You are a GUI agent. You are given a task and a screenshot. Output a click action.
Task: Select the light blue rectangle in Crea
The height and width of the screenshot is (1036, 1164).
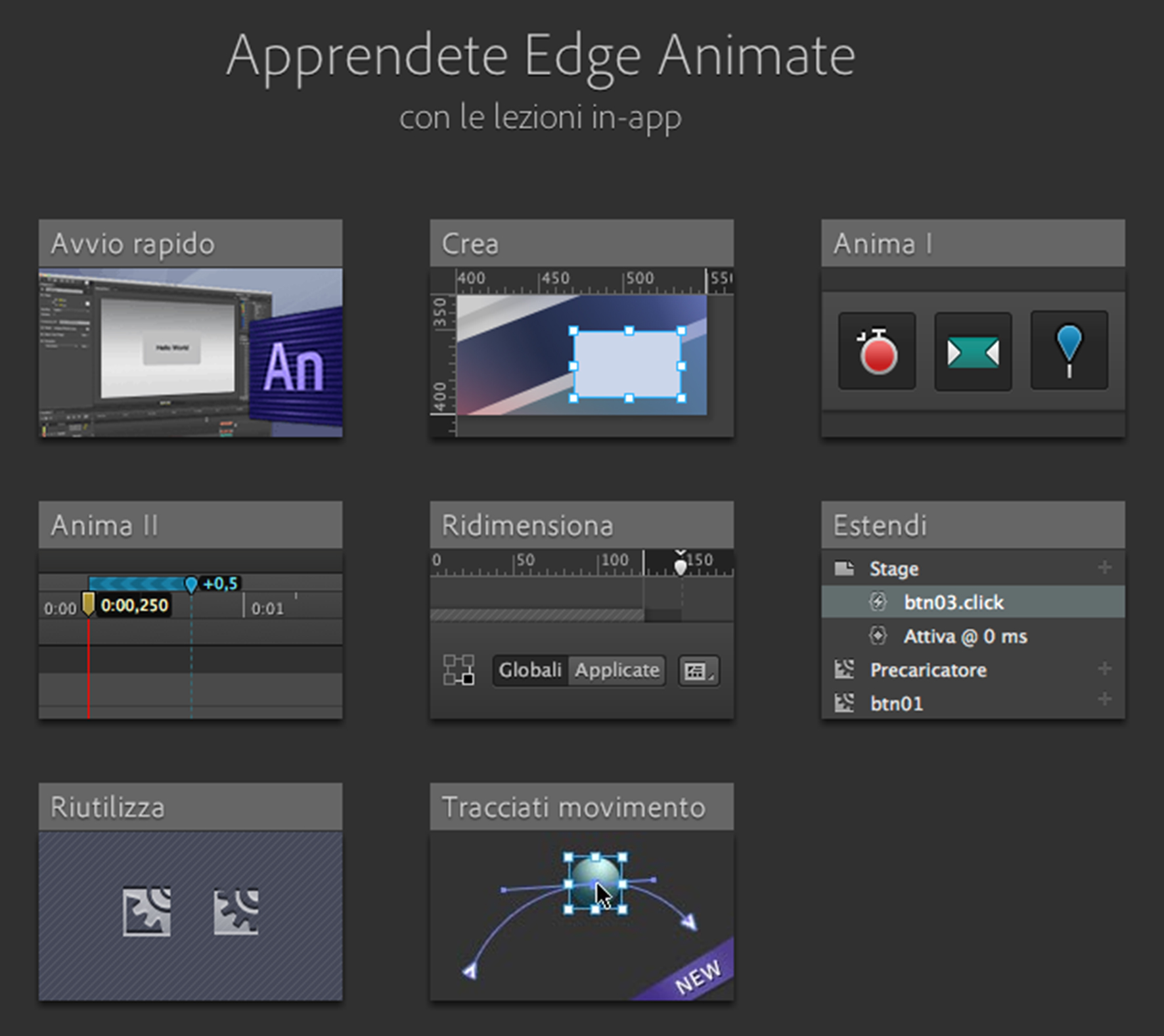point(627,365)
